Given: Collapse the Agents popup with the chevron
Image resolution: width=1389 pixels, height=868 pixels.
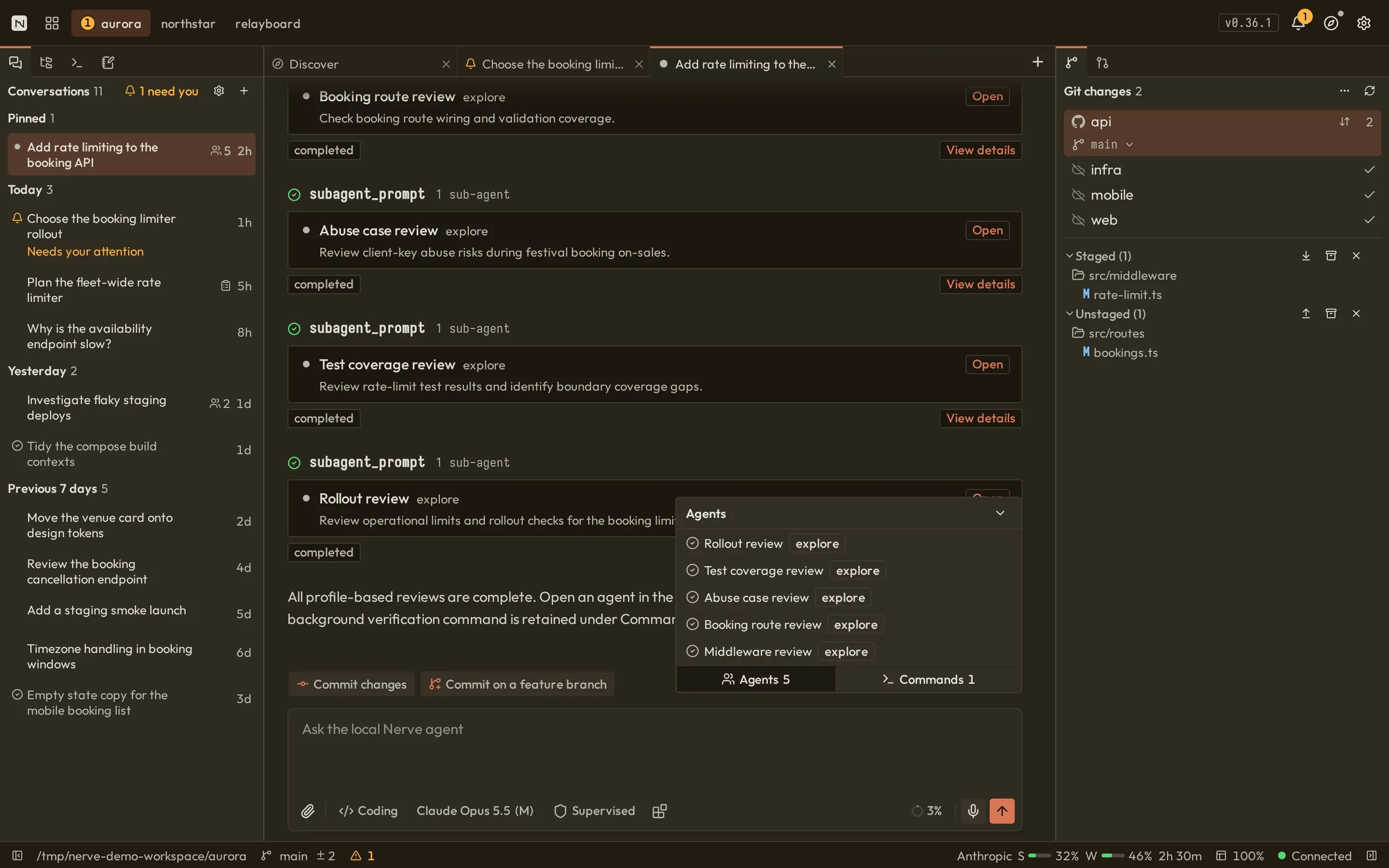Looking at the screenshot, I should pyautogui.click(x=1000, y=513).
